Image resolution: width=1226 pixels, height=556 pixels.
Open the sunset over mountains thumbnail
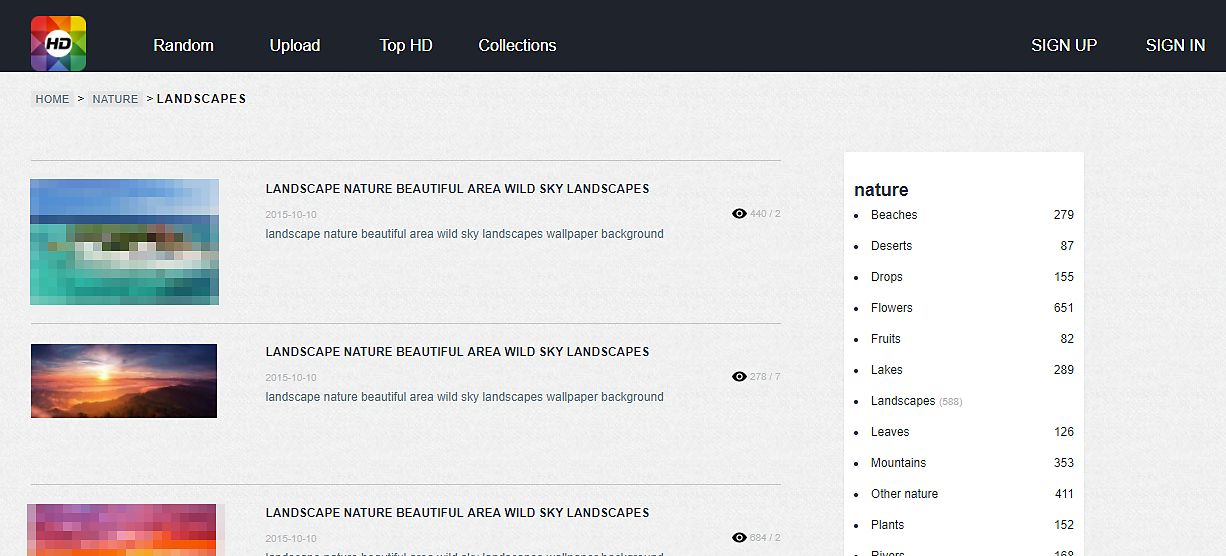coord(124,381)
